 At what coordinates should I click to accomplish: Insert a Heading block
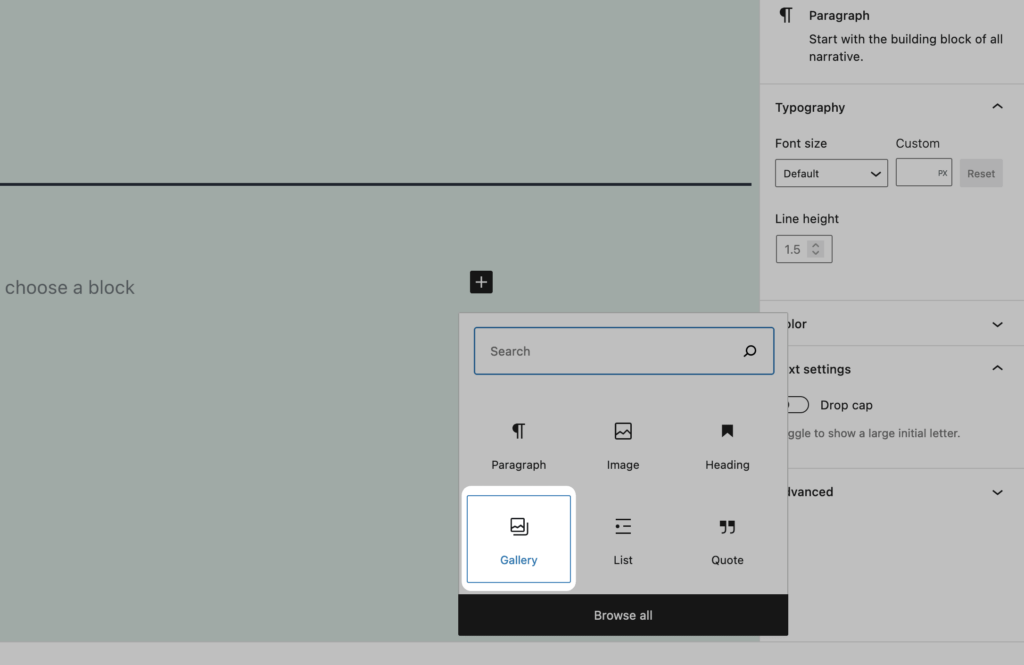727,445
